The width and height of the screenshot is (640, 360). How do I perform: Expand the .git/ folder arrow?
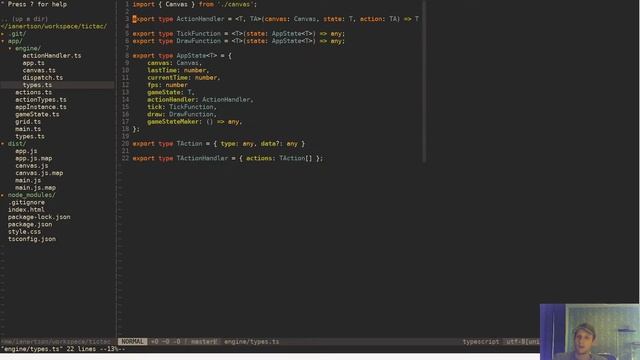[2, 34]
